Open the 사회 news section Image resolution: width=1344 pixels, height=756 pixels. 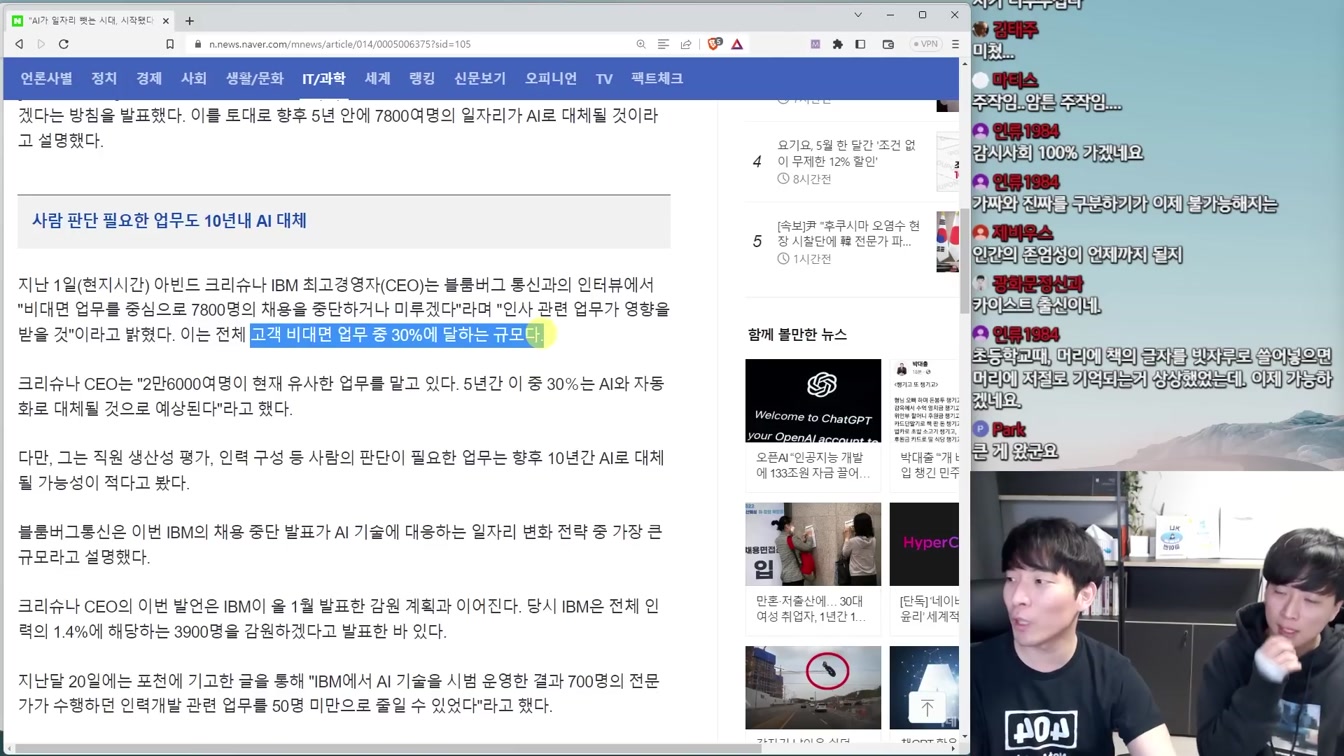194,78
